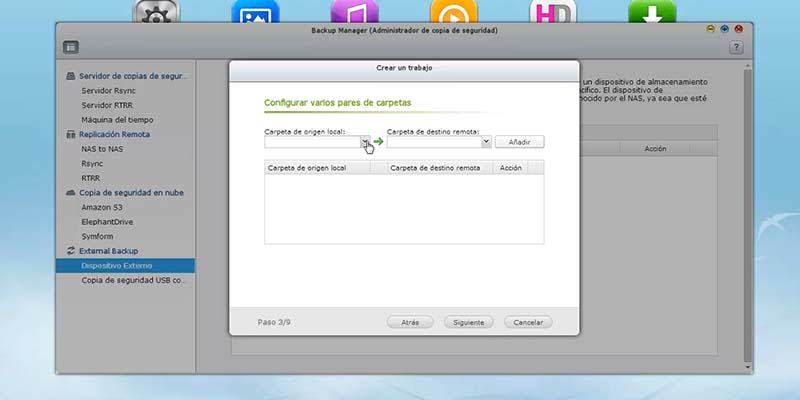This screenshot has height=400, width=800.
Task: Click the Acción column in background table
Action: click(655, 148)
